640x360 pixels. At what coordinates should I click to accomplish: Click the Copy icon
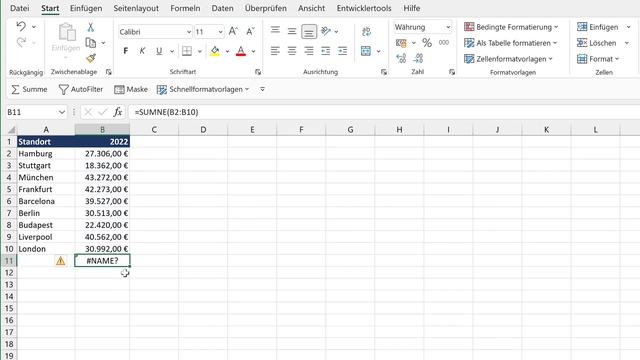pos(91,42)
